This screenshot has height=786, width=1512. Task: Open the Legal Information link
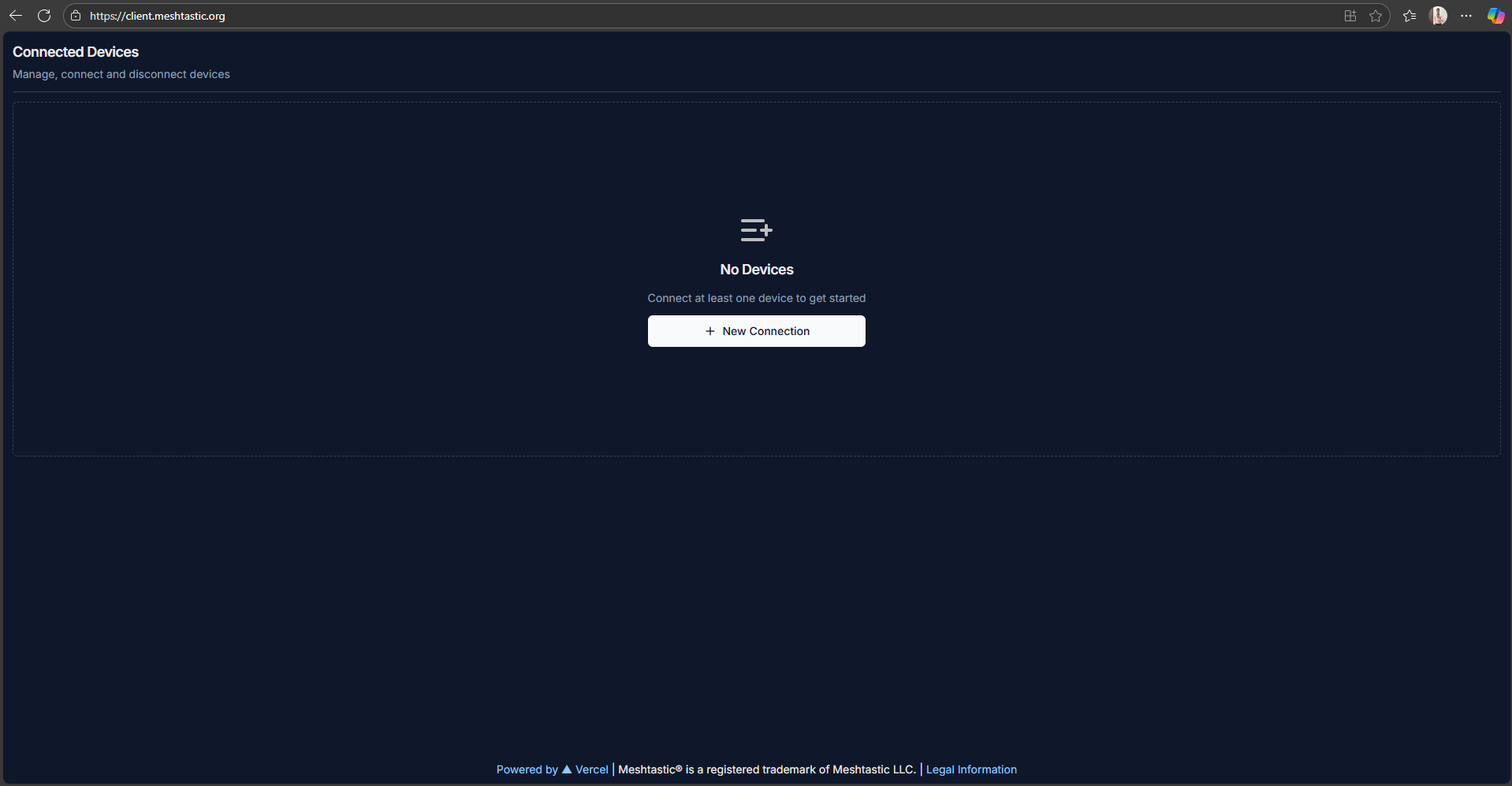[971, 769]
